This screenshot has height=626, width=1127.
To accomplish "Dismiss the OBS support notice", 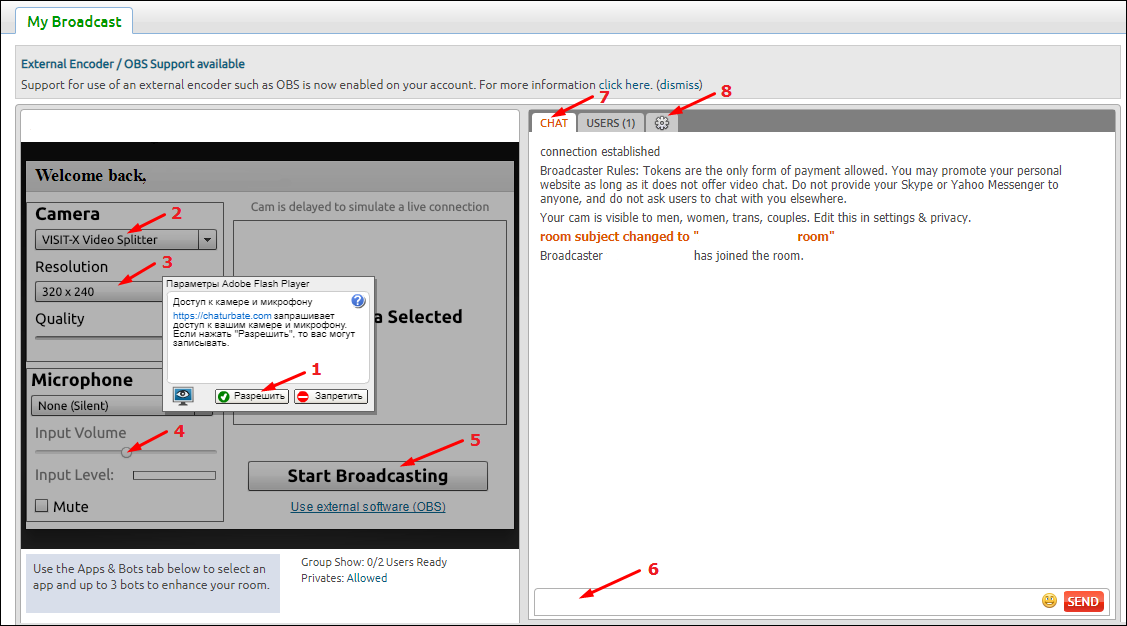I will 679,85.
